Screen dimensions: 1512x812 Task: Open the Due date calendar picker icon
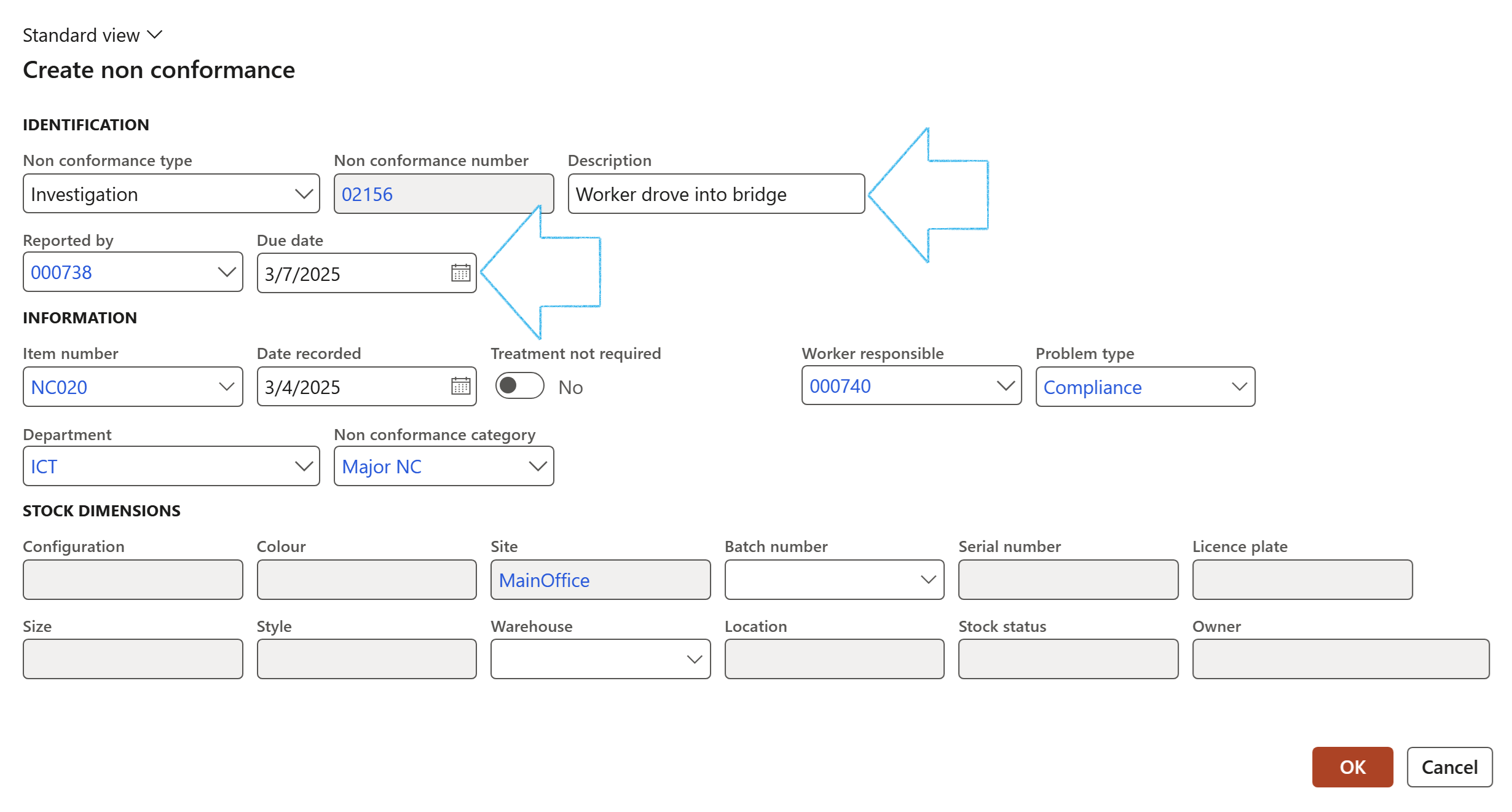460,273
